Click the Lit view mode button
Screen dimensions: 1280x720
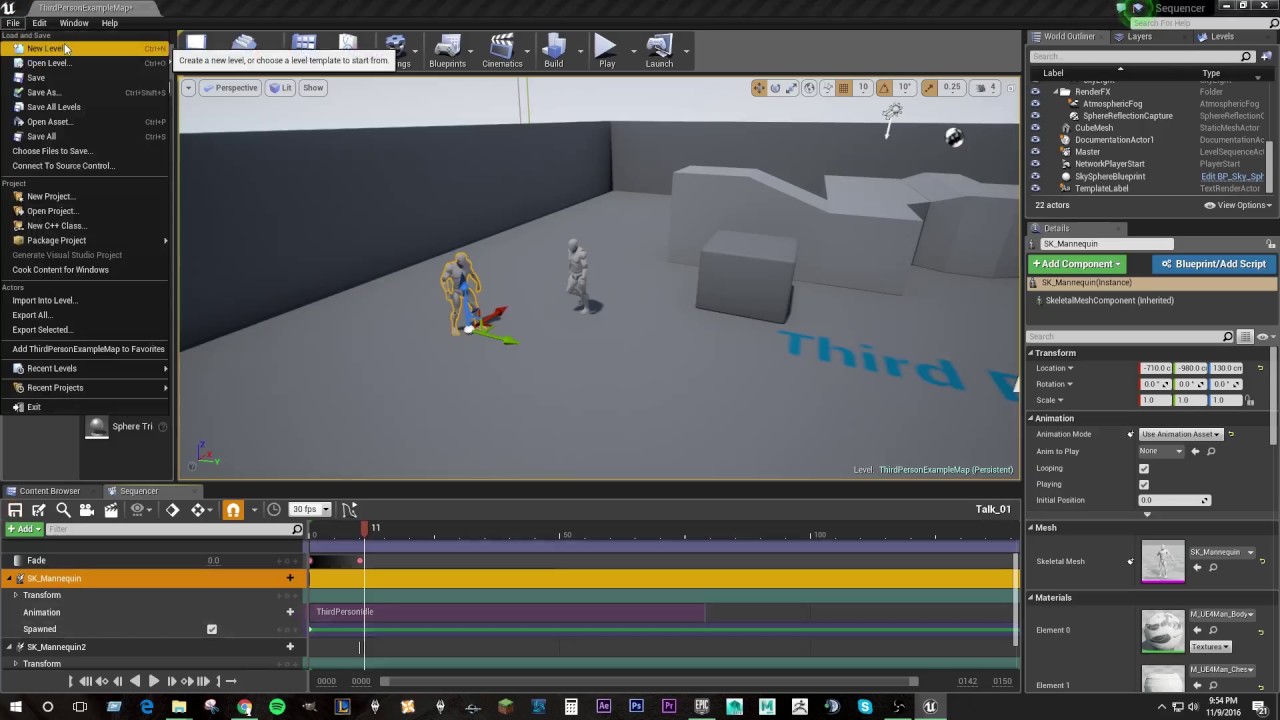coord(280,88)
